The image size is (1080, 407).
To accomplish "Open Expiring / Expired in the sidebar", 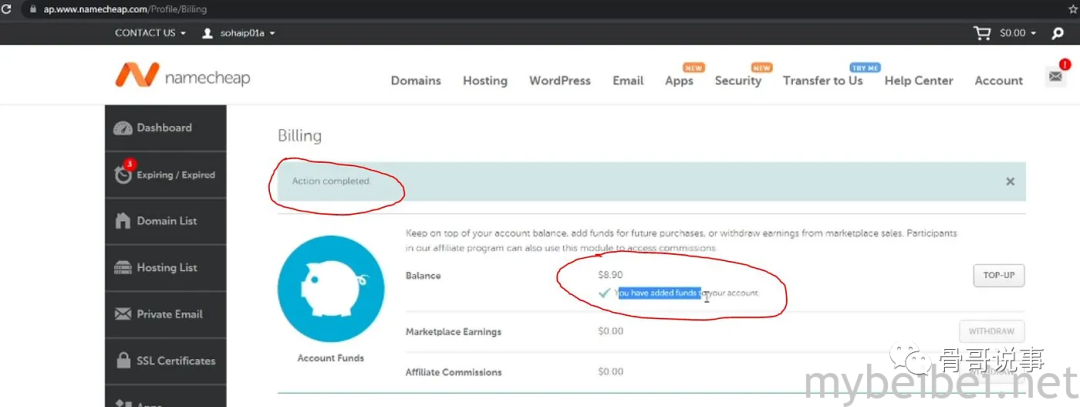I will (x=165, y=175).
